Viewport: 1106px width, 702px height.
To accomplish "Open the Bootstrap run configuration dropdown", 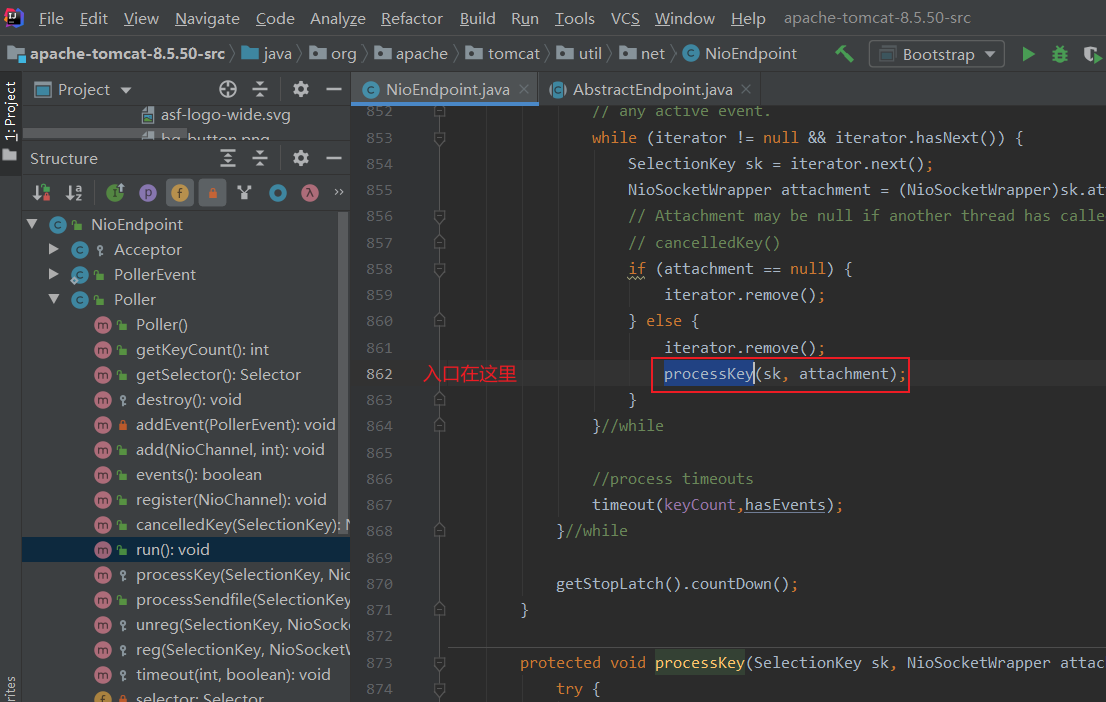I will click(x=937, y=54).
